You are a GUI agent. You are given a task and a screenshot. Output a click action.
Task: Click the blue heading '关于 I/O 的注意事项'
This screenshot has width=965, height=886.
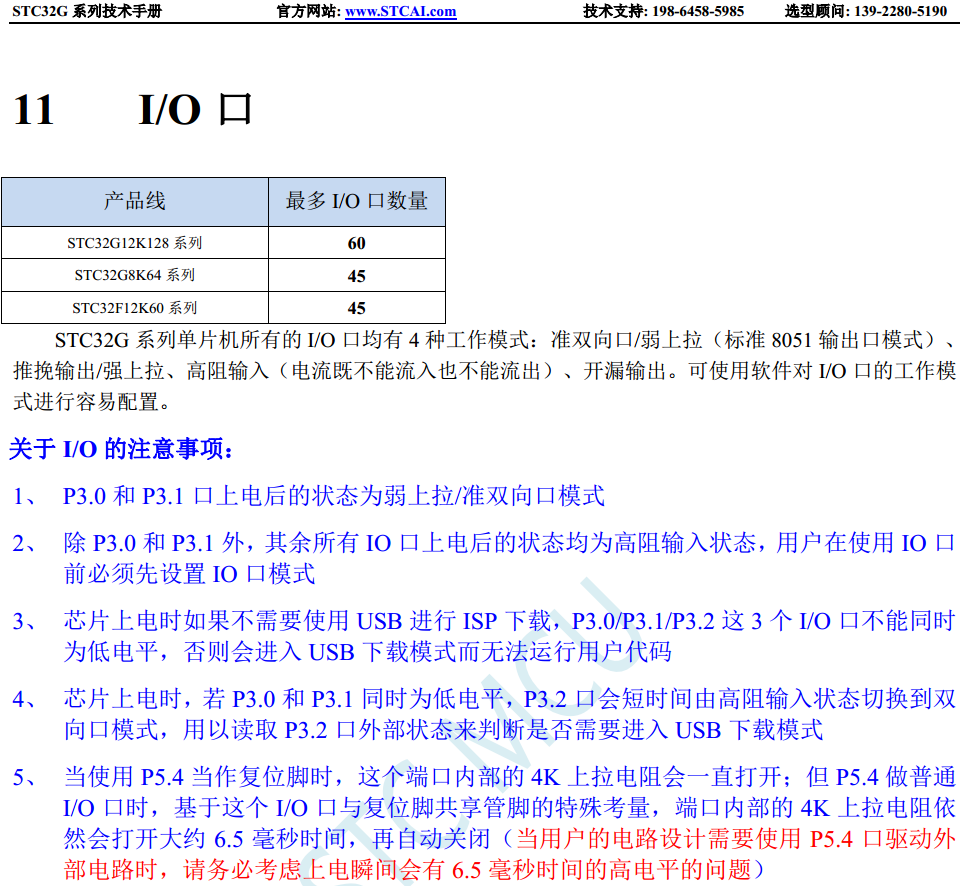[x=121, y=449]
